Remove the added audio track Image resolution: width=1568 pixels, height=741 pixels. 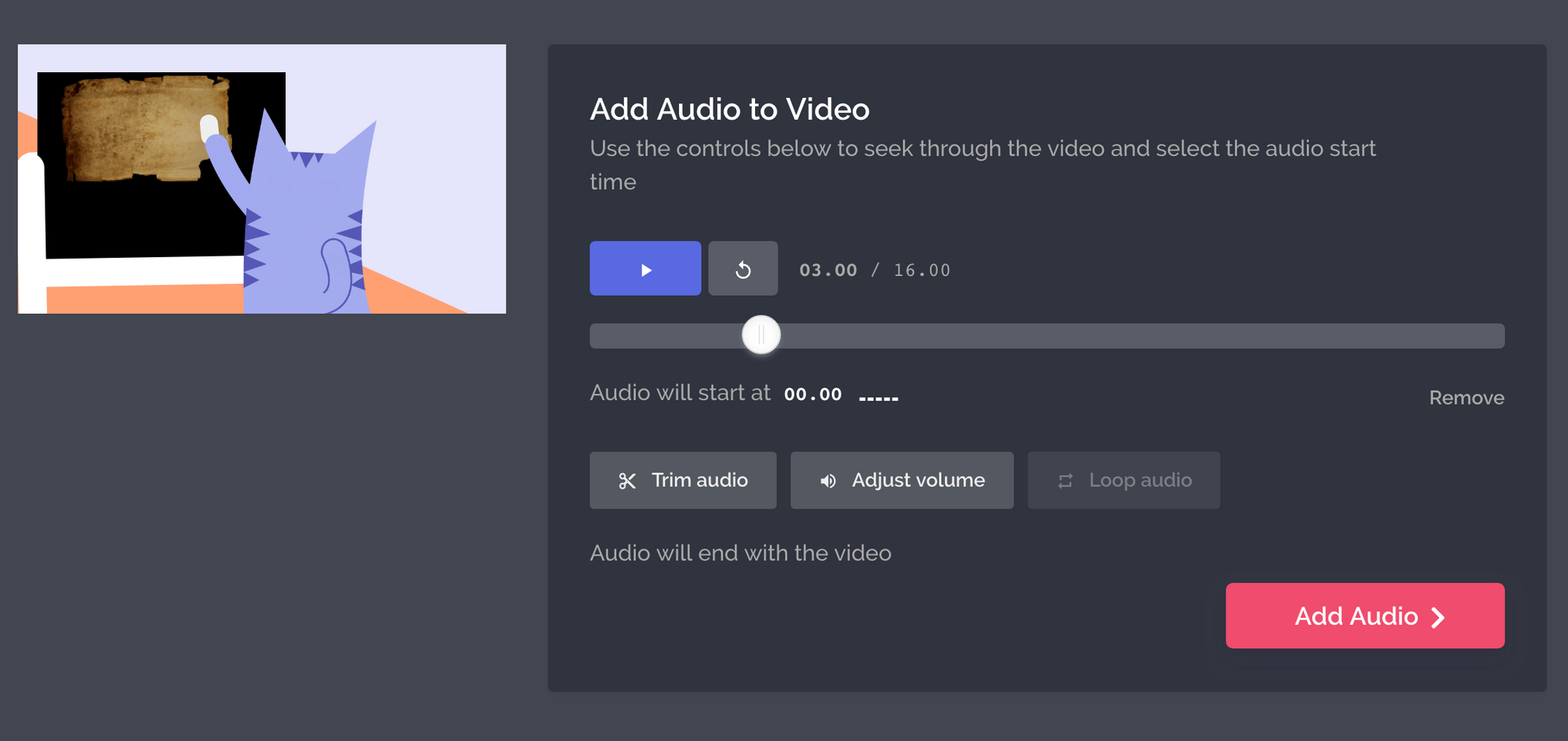point(1466,398)
